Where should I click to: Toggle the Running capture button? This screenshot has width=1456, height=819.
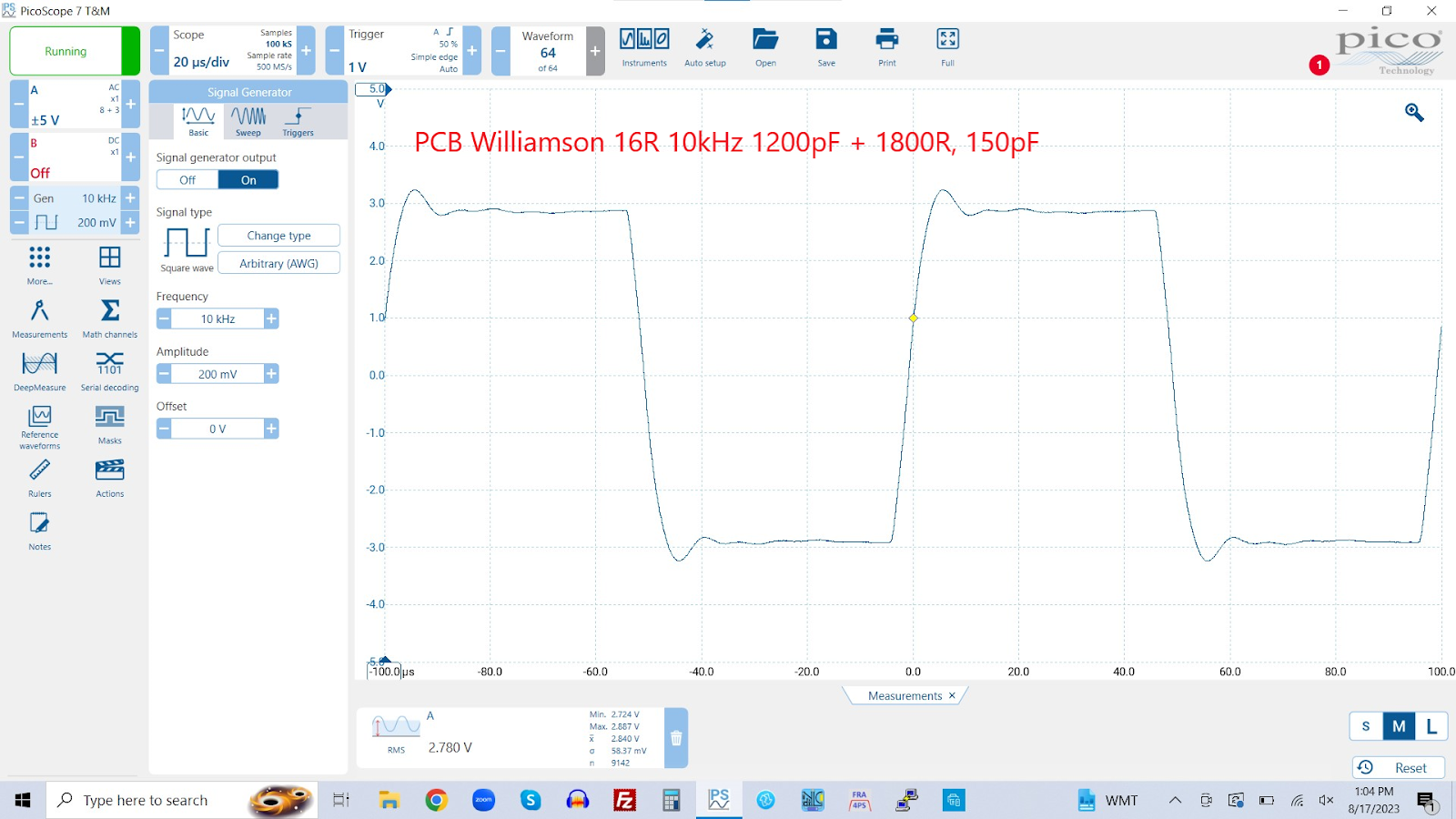click(x=66, y=51)
